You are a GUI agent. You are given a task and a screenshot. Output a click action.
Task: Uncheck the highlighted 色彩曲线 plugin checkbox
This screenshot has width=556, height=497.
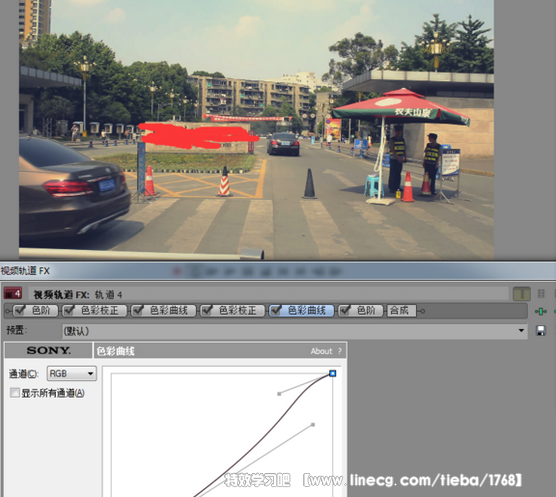(275, 311)
